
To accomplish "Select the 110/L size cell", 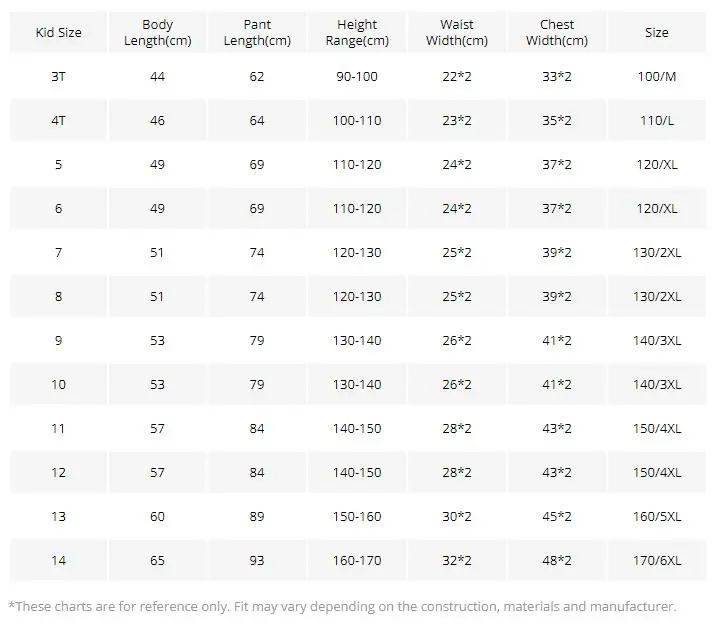I will click(657, 121).
